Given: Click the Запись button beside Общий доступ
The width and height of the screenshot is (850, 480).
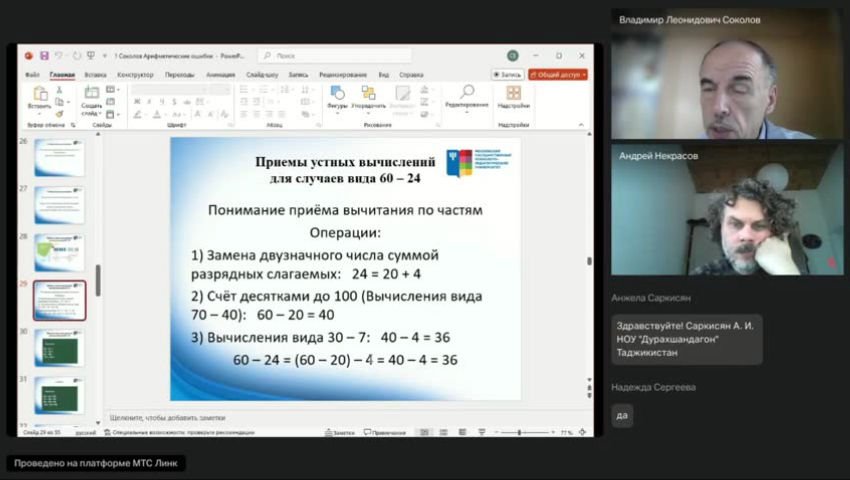Looking at the screenshot, I should pyautogui.click(x=507, y=75).
